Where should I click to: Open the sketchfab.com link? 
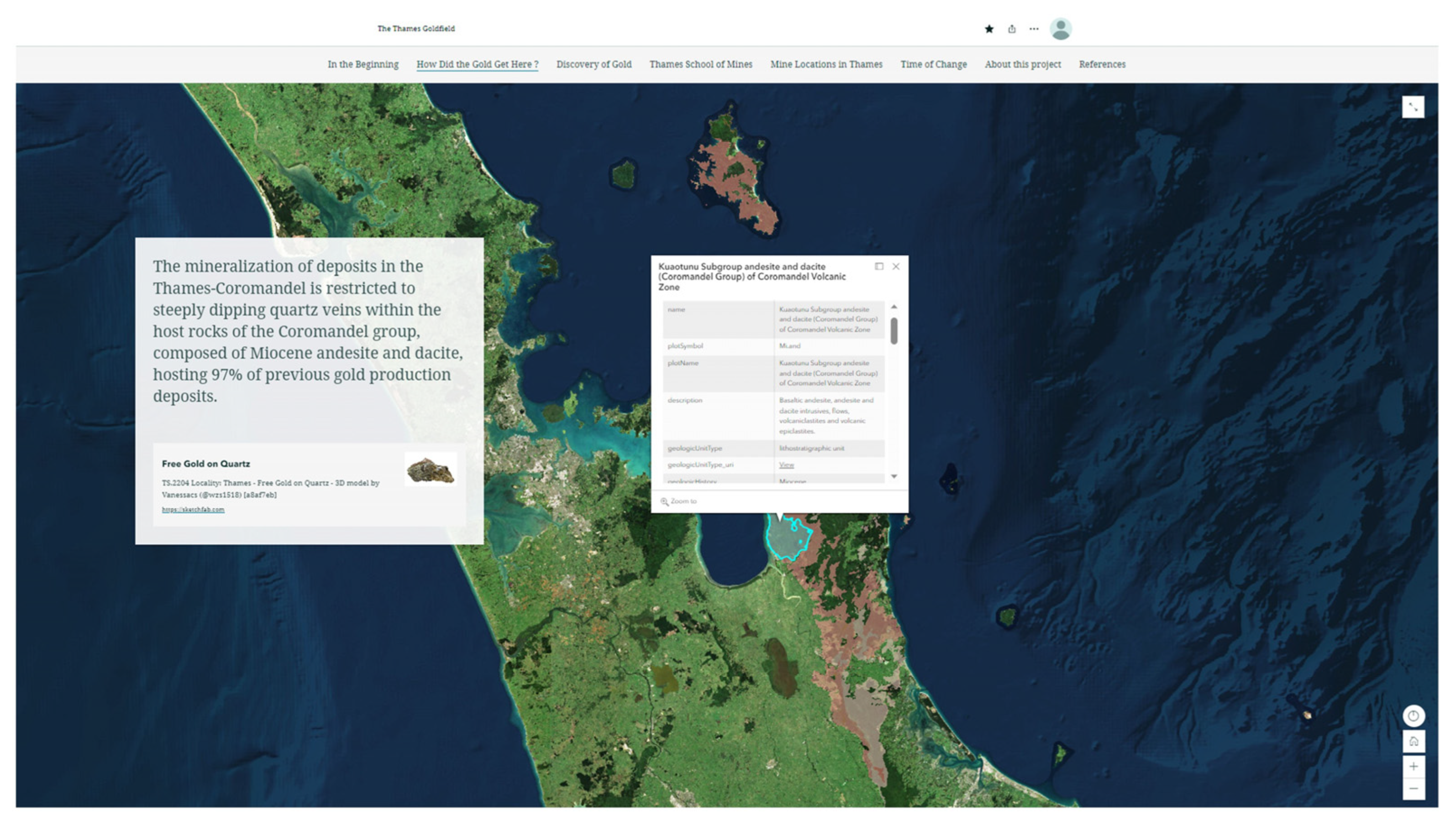pos(193,510)
